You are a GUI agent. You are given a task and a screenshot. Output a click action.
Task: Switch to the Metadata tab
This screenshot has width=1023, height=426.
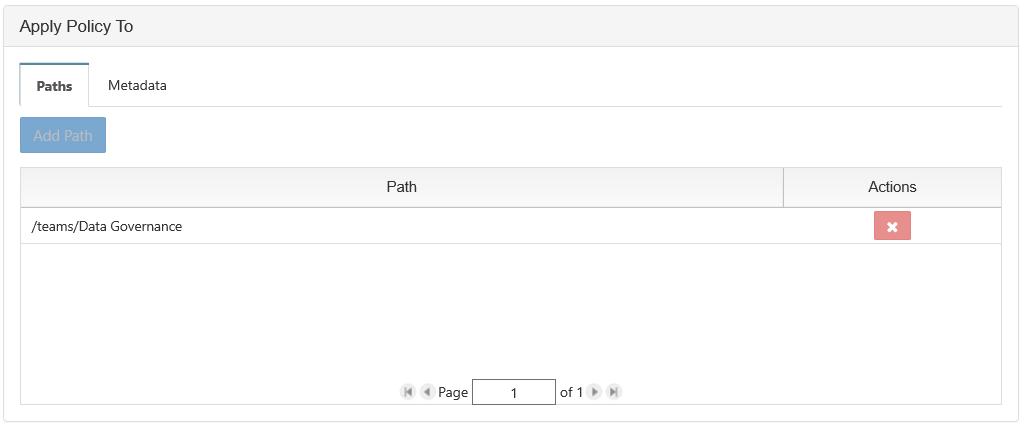pyautogui.click(x=137, y=86)
